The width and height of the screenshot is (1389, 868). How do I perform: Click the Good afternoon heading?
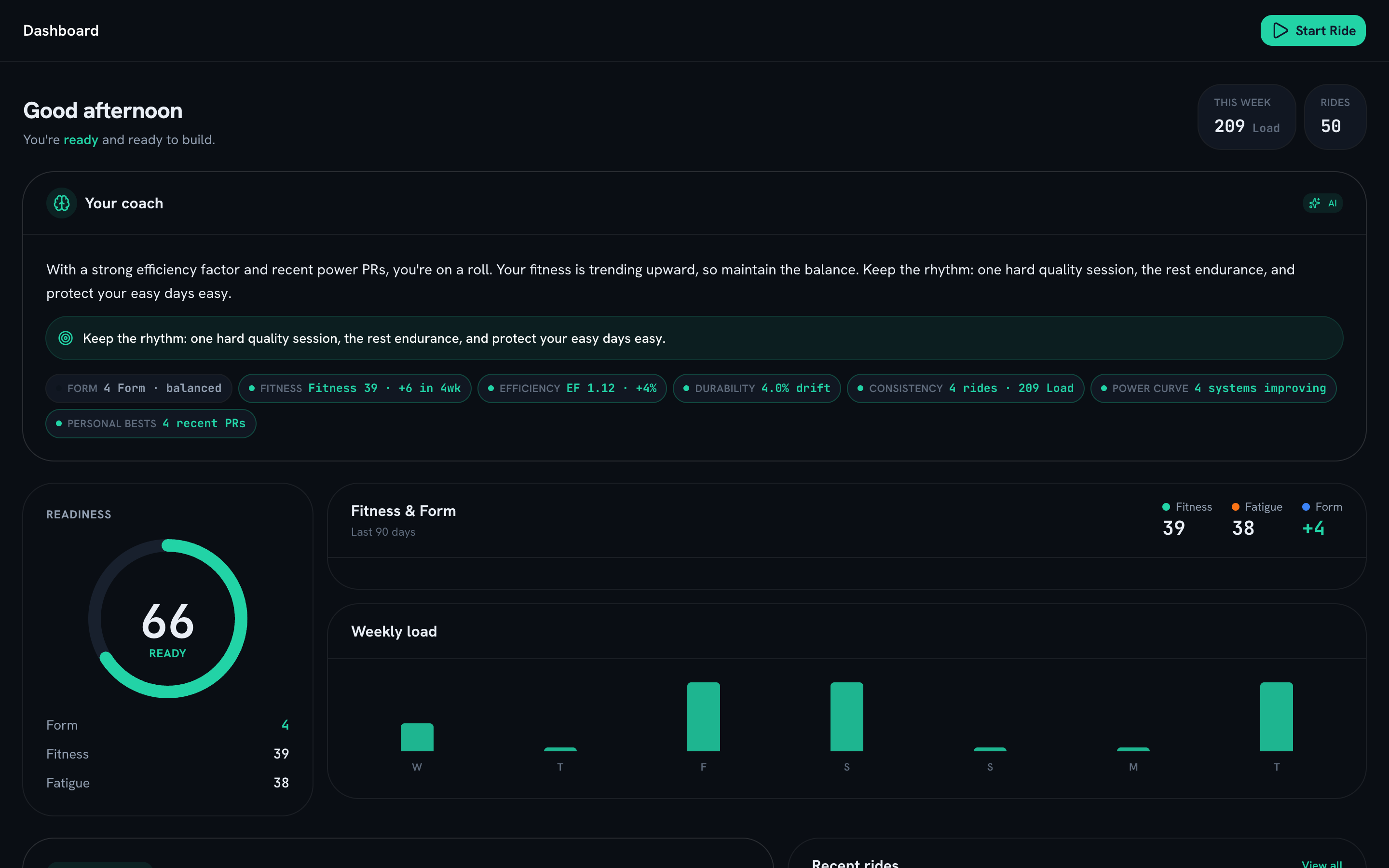[x=103, y=111]
